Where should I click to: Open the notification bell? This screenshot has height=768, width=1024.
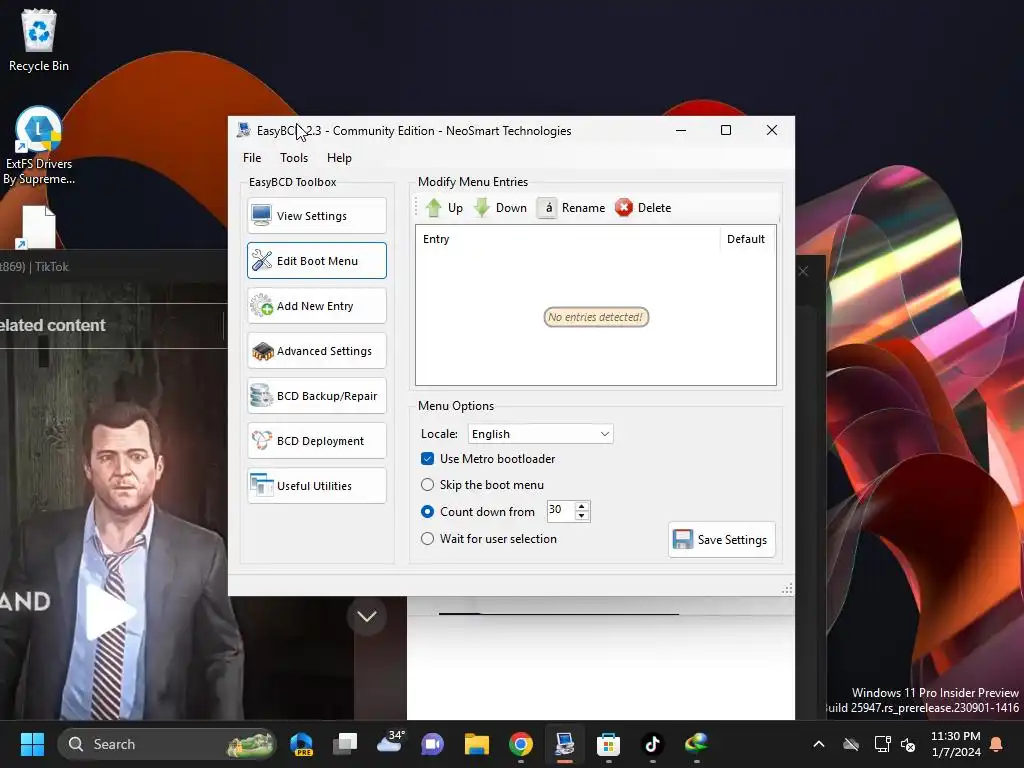[997, 744]
